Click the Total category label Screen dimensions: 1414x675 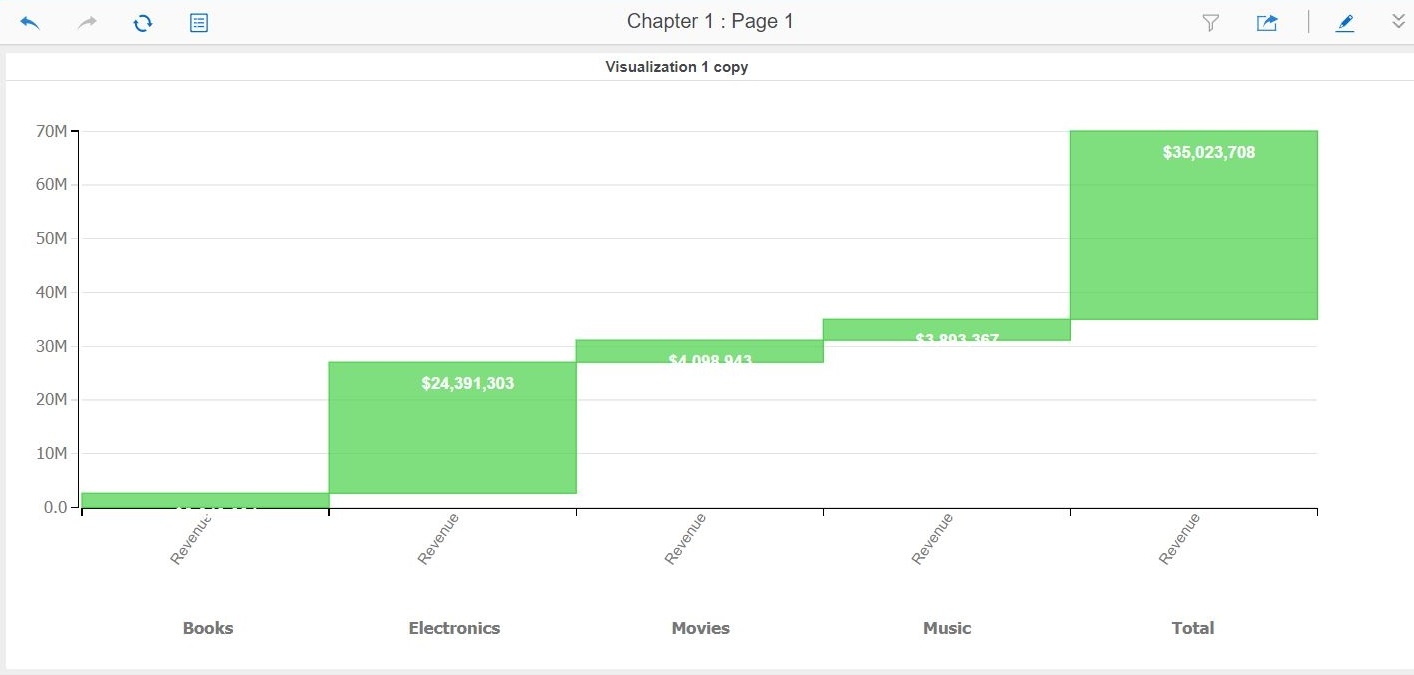point(1193,628)
